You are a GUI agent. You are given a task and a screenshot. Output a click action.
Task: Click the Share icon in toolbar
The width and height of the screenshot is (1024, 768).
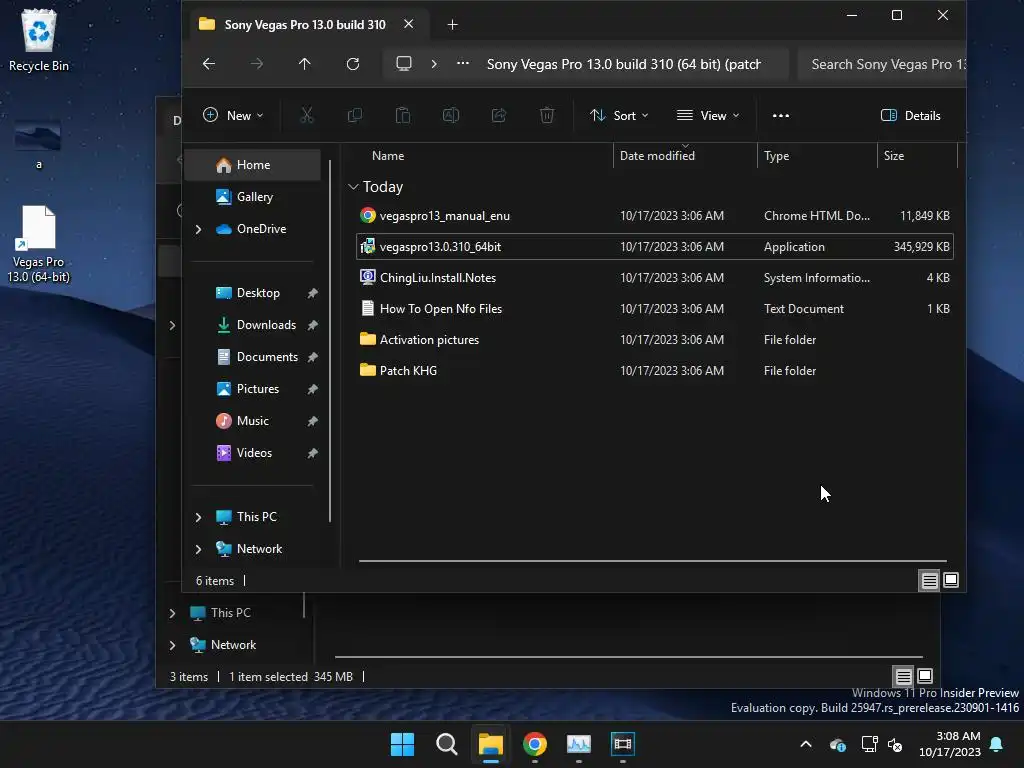click(499, 116)
